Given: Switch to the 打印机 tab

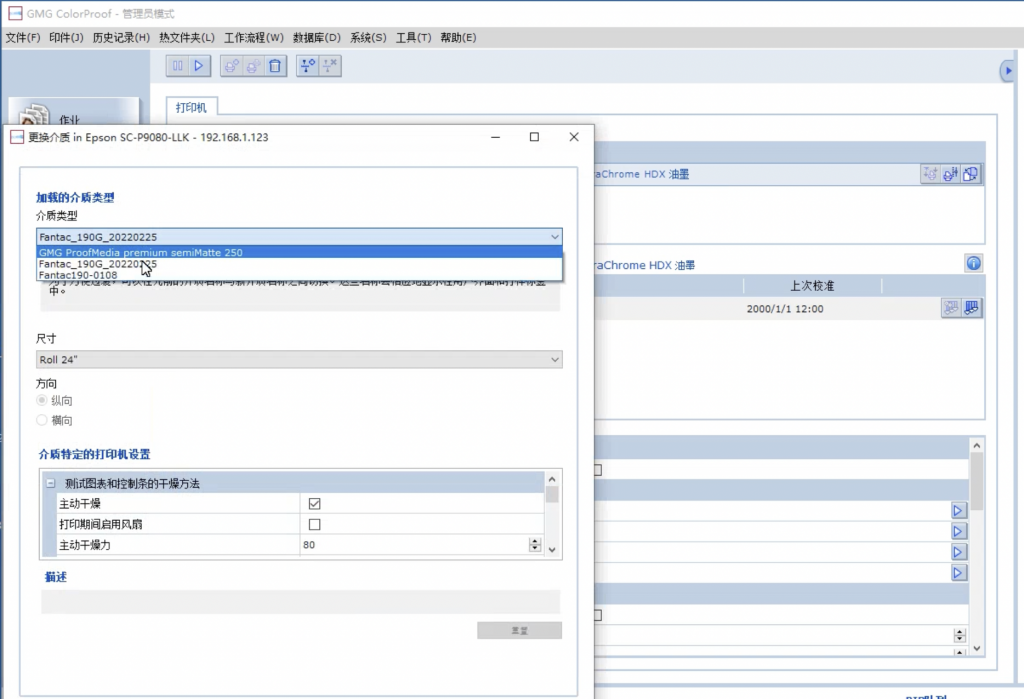Looking at the screenshot, I should tap(191, 107).
